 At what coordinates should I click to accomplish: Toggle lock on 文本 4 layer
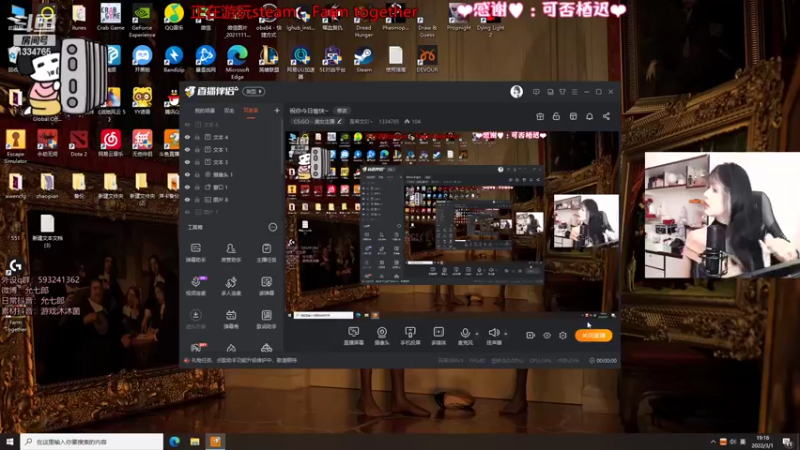point(197,137)
